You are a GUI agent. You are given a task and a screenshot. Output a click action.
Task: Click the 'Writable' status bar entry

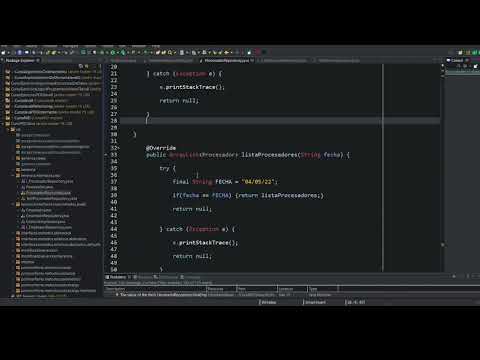pyautogui.click(x=269, y=302)
